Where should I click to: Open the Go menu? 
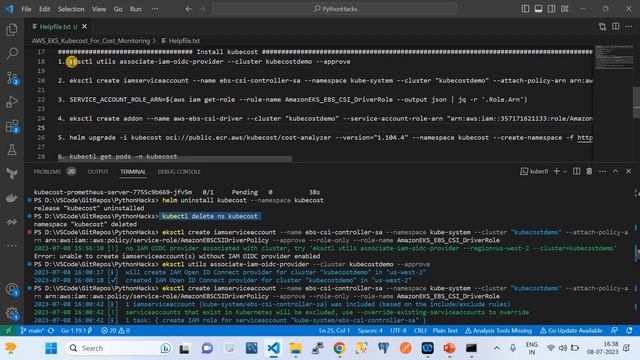tap(118, 9)
